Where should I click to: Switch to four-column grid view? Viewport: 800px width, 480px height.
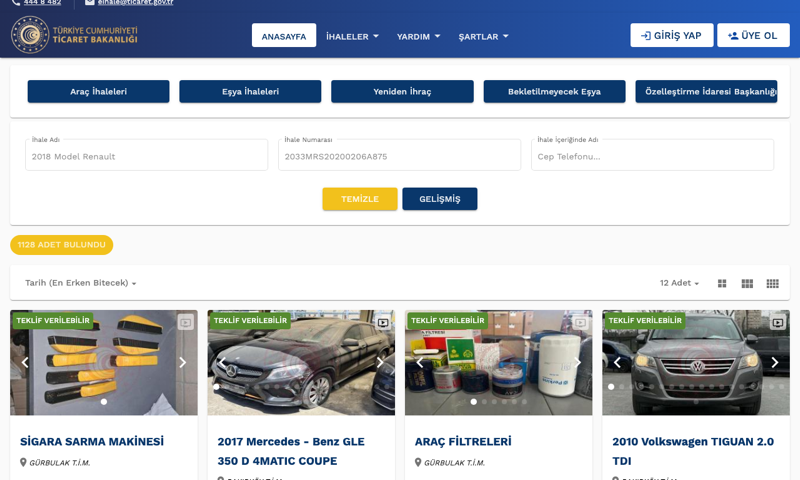[772, 284]
